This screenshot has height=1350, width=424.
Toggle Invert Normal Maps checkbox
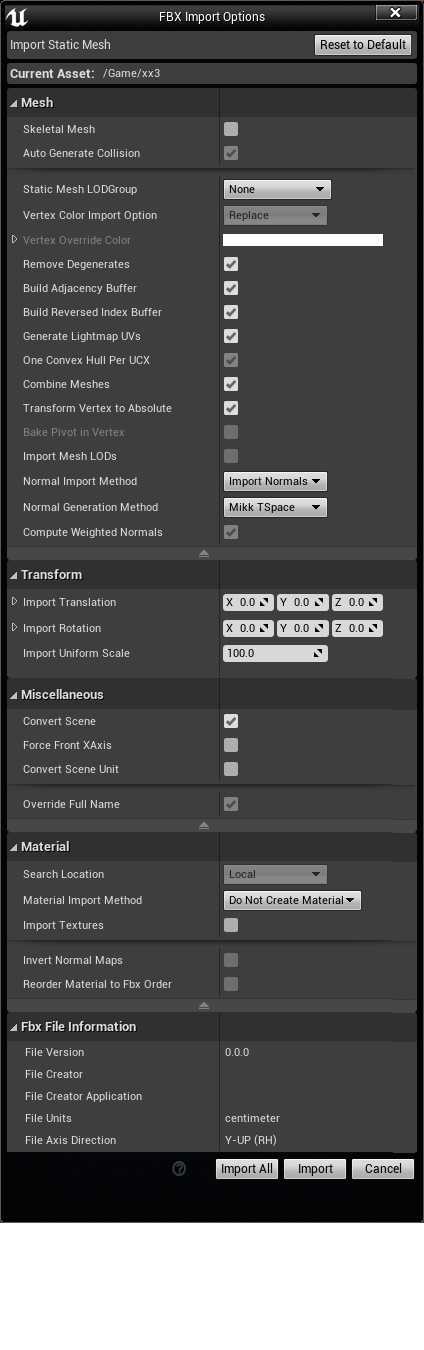(231, 960)
